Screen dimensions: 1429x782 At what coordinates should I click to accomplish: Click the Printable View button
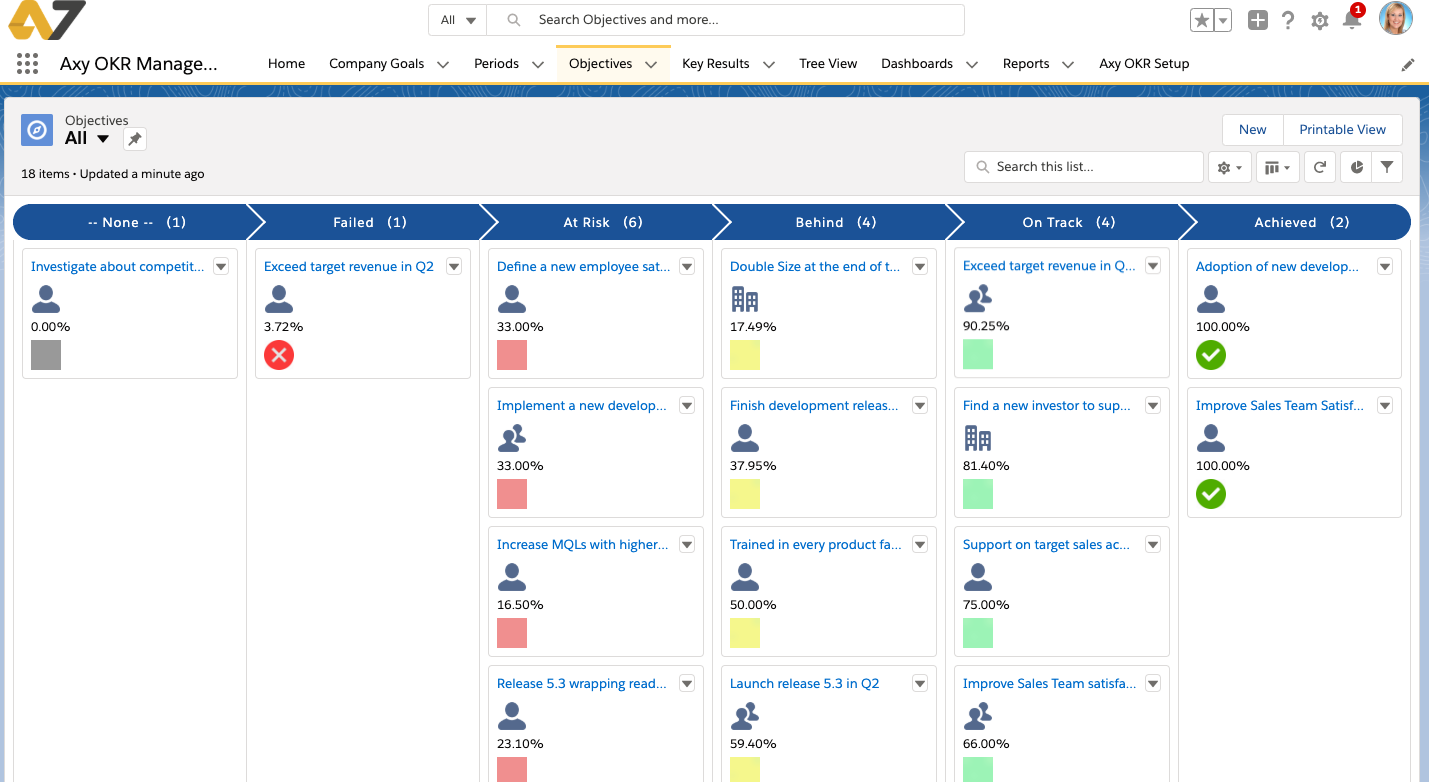(x=1342, y=130)
